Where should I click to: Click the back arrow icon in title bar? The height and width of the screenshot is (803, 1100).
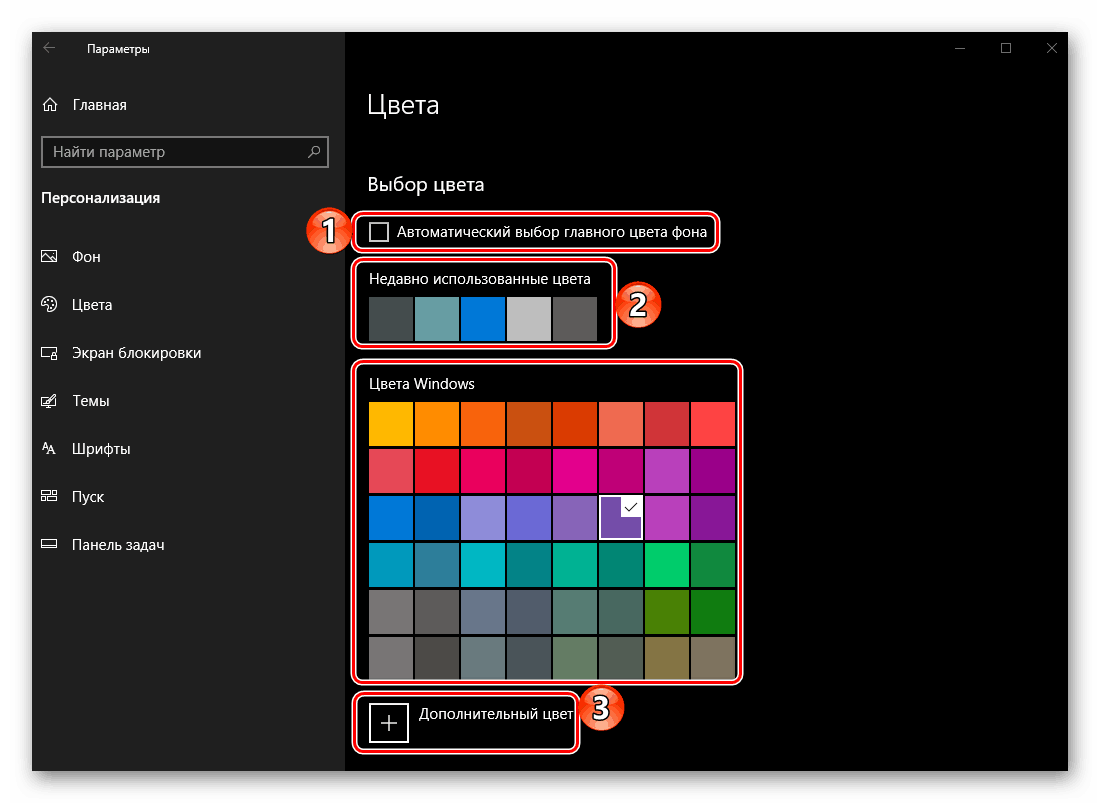[49, 48]
